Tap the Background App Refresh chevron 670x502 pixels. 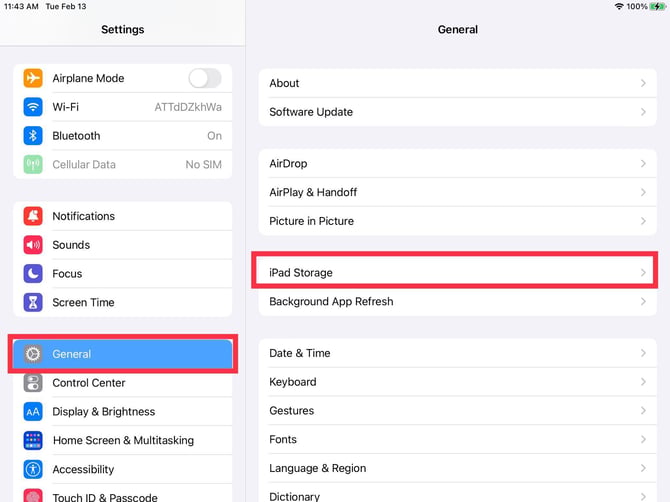tap(643, 302)
